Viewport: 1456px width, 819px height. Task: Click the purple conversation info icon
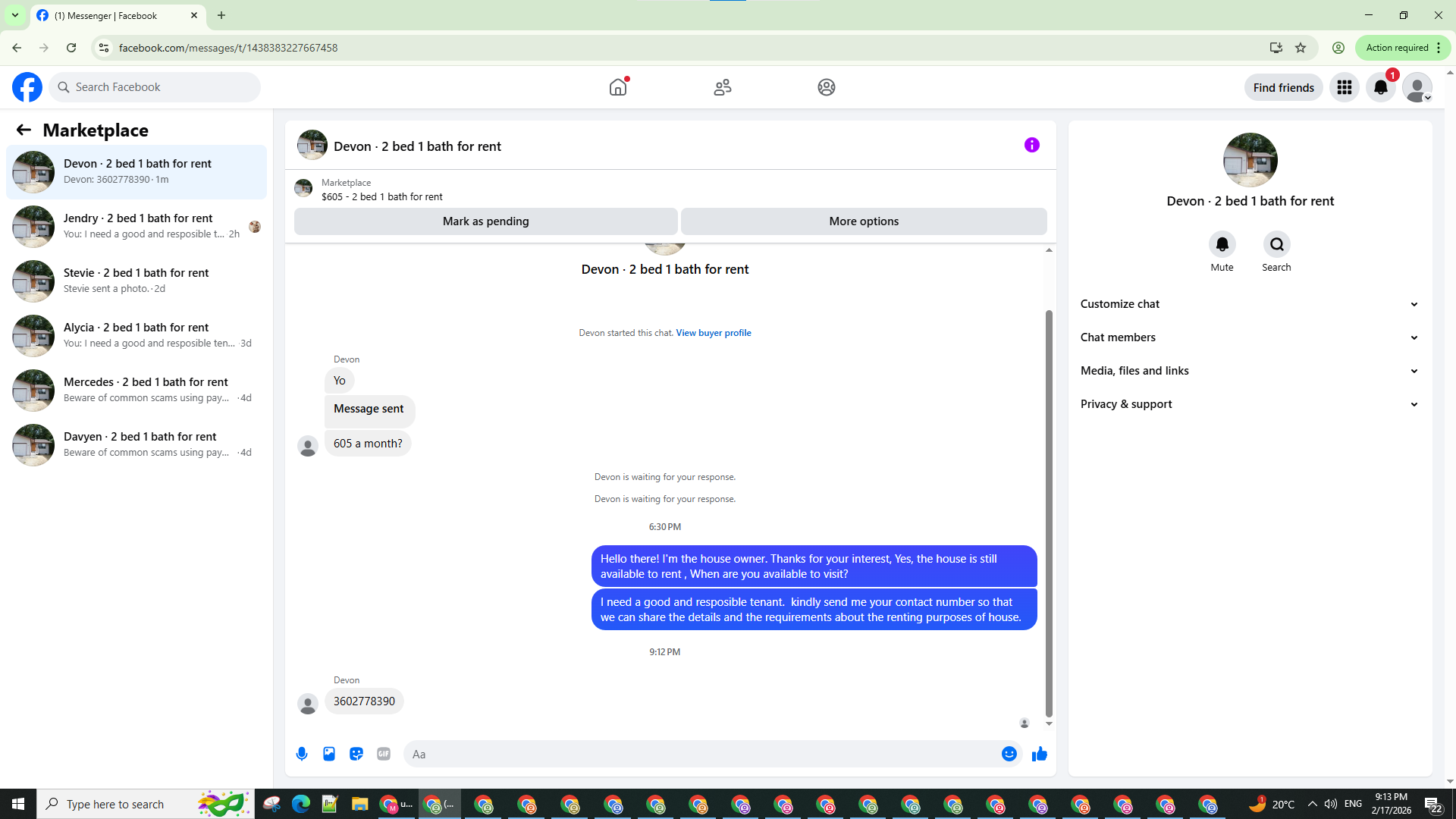(x=1031, y=145)
